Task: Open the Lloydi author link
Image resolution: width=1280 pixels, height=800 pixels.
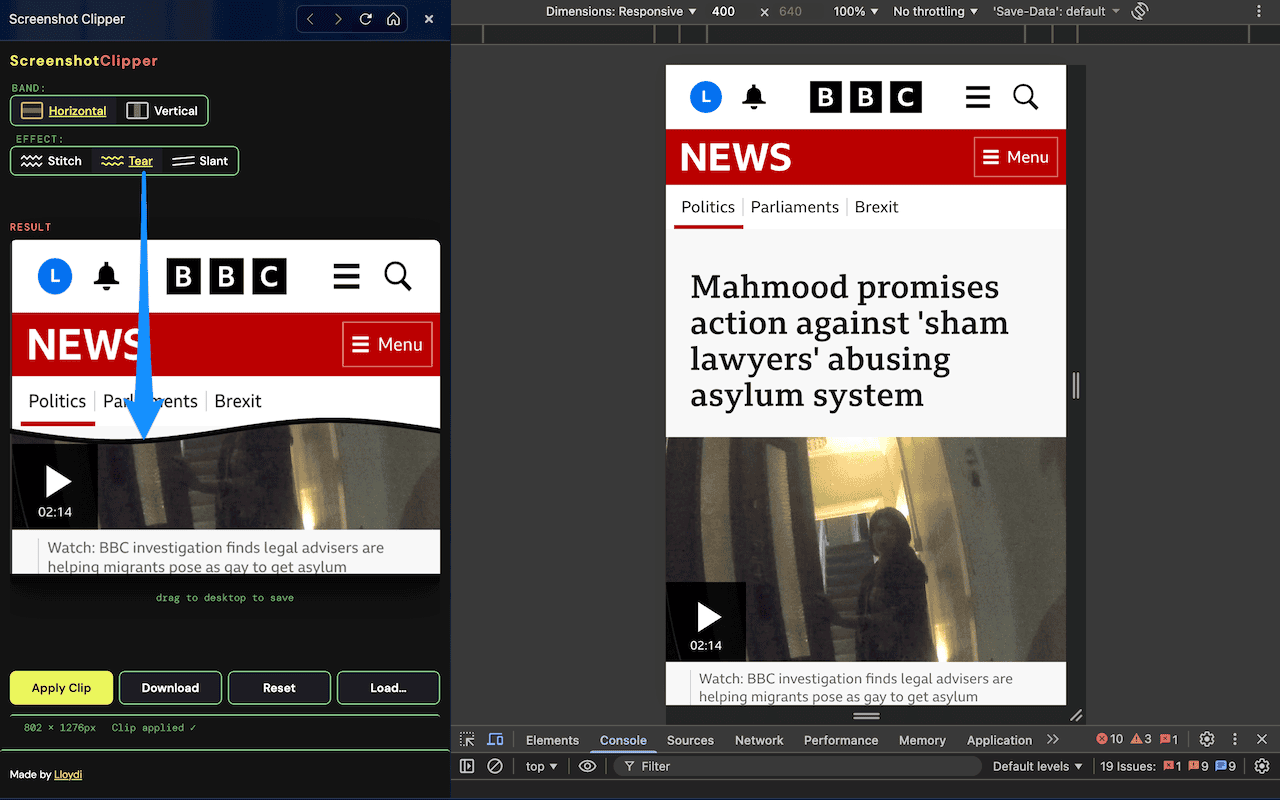Action: click(68, 774)
